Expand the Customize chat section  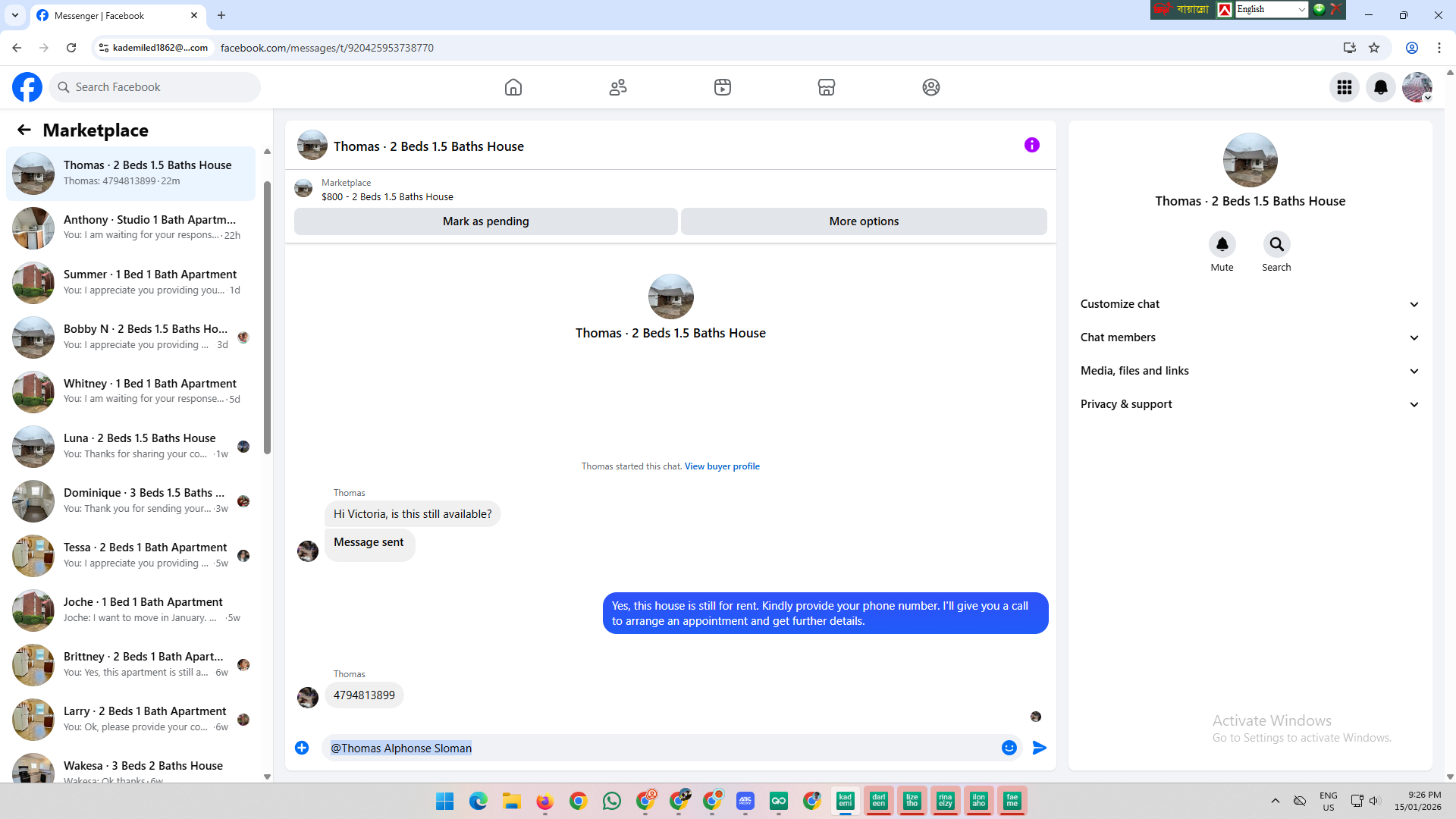click(1249, 304)
